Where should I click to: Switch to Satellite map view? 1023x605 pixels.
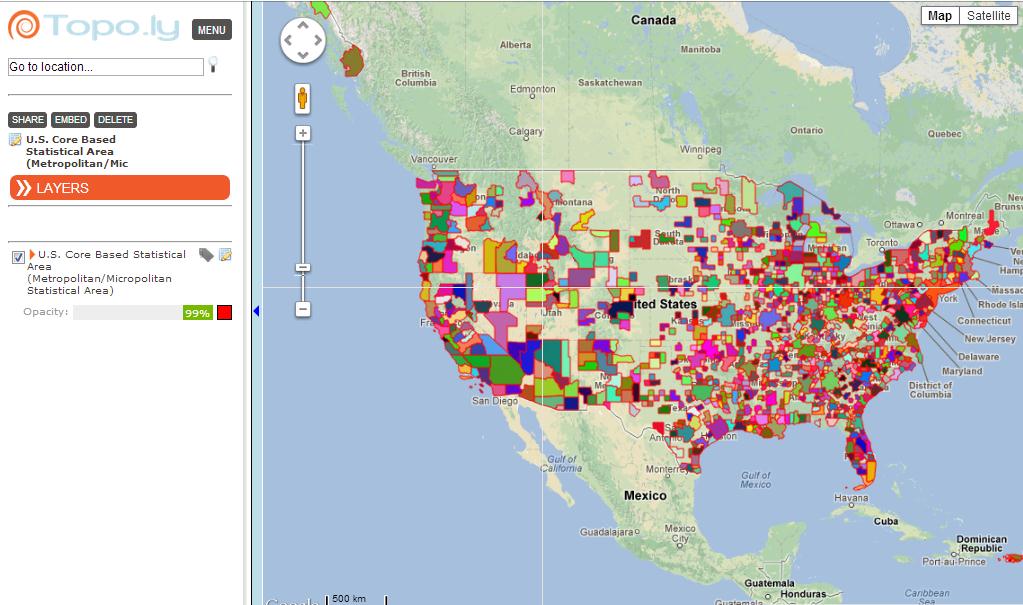(988, 15)
